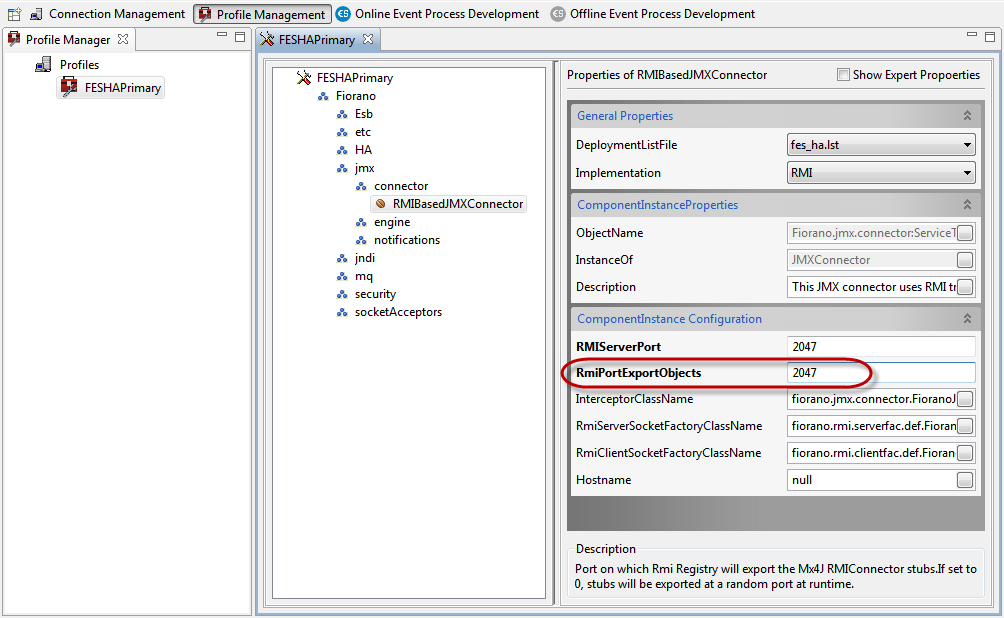Click the RMIServerPort input field
This screenshot has height=618, width=1004.
click(880, 346)
